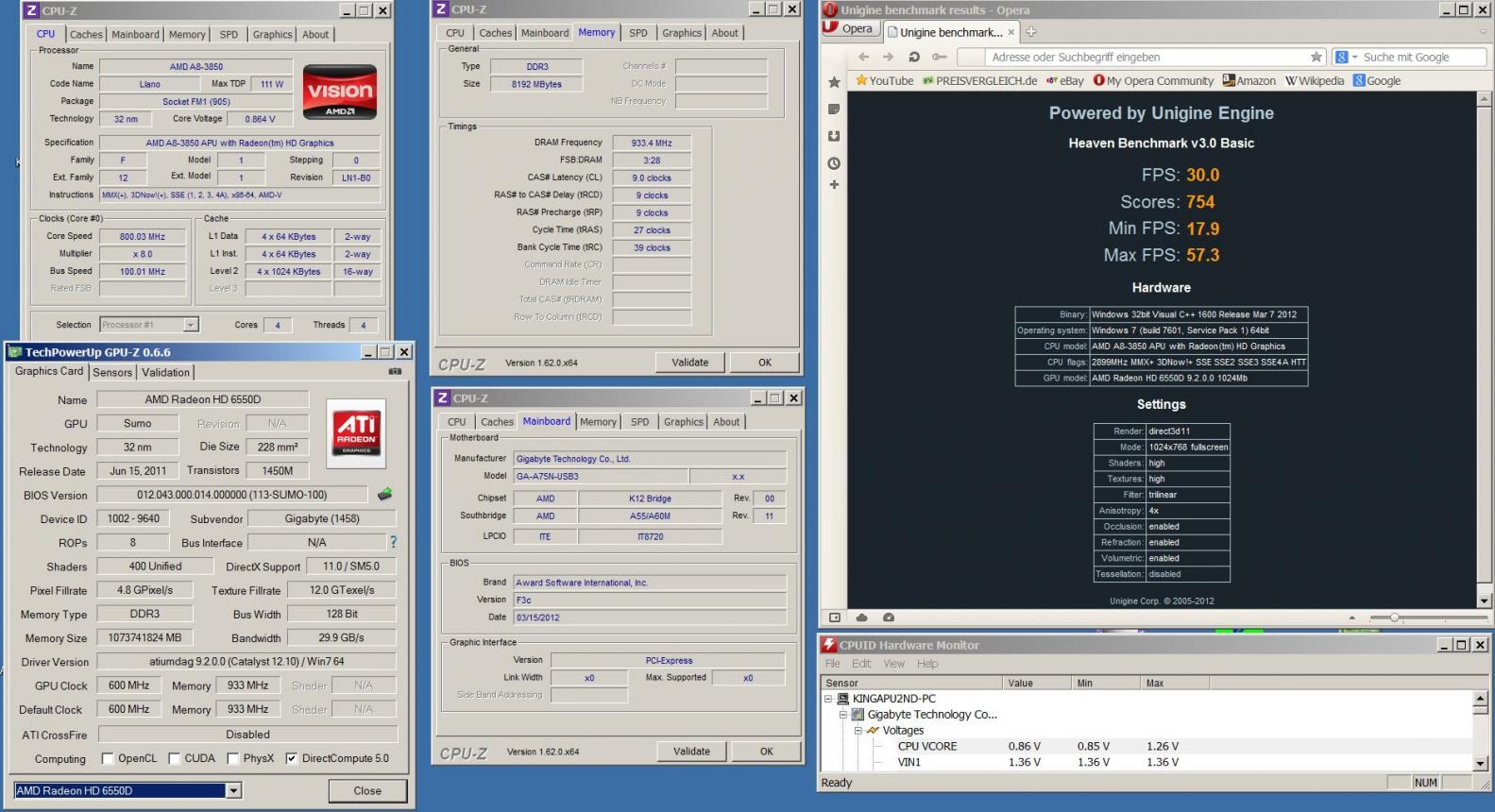
Task: Click OK in Mainboard CPU-Z window
Action: point(766,752)
